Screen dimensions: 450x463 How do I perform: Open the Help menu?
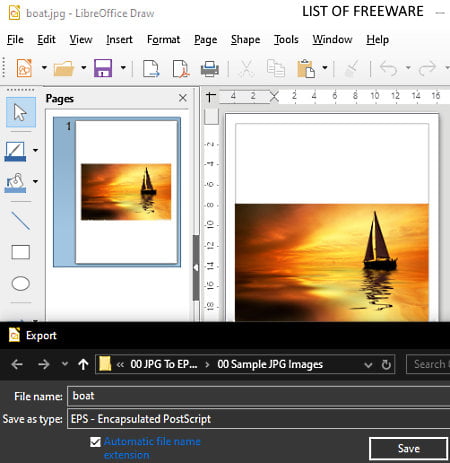tap(378, 40)
